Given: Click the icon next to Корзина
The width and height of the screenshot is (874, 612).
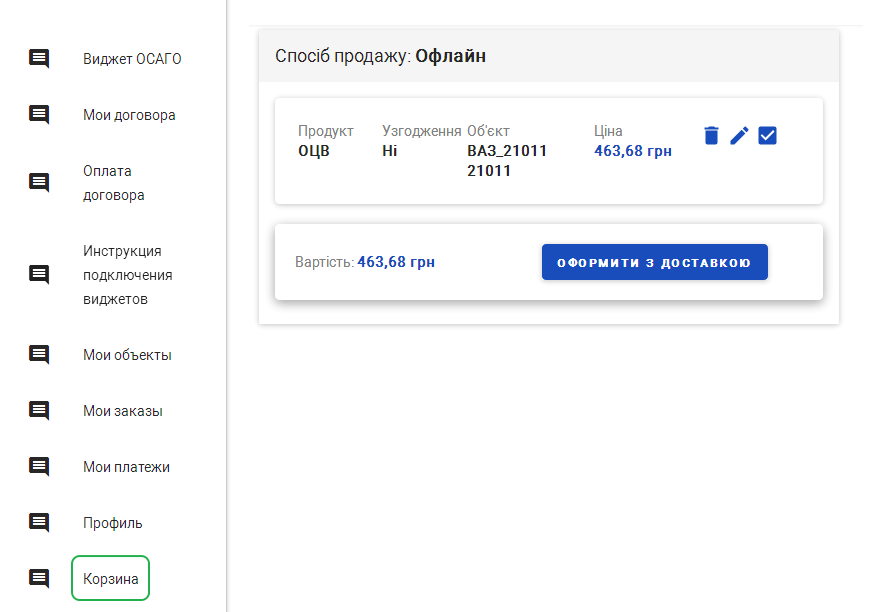Looking at the screenshot, I should click(x=39, y=578).
